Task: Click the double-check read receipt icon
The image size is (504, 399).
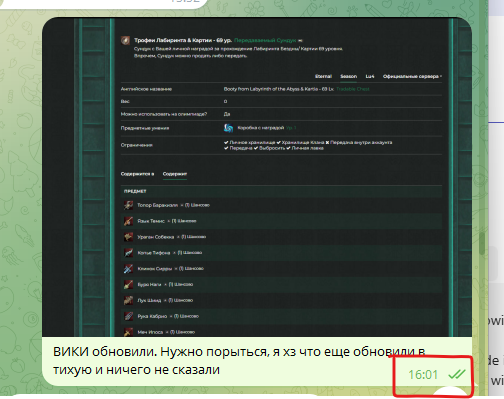Action: (x=456, y=374)
